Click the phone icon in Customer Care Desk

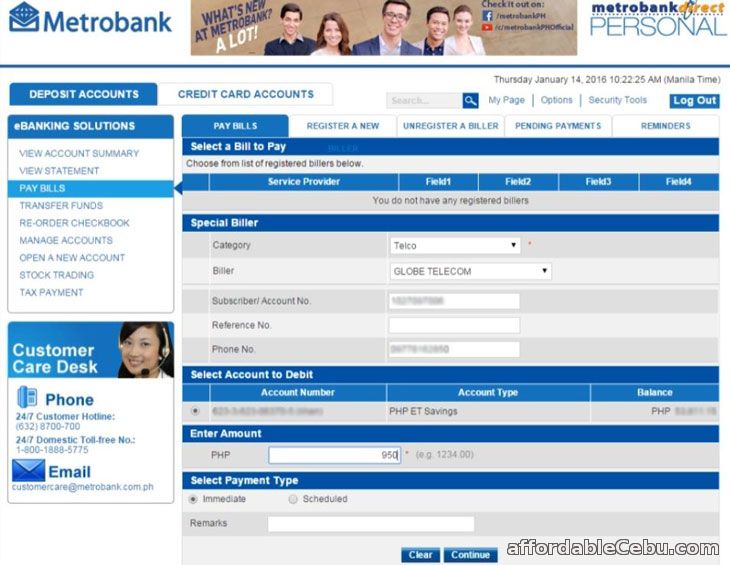click(27, 397)
